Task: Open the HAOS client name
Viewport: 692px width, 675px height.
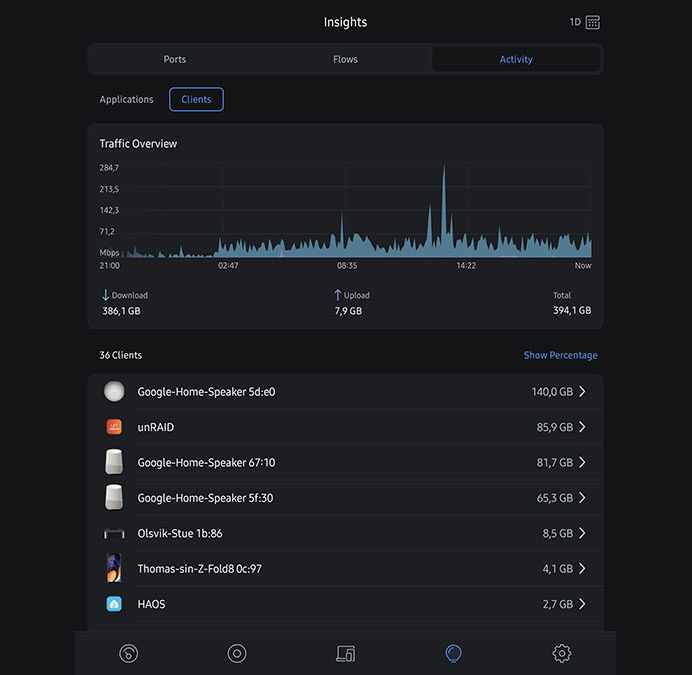Action: coord(151,604)
